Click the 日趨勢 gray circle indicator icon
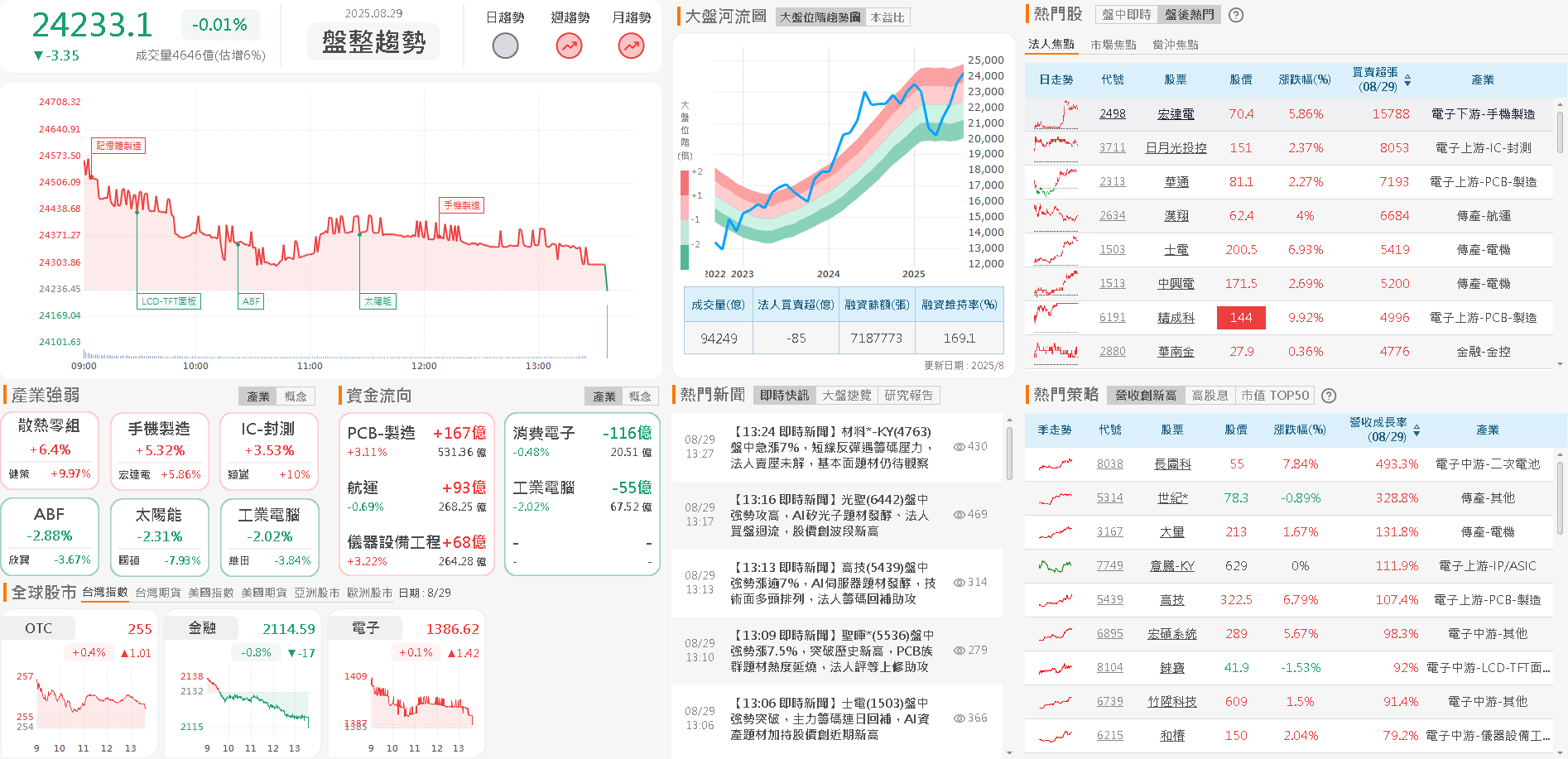The width and height of the screenshot is (1568, 759). coord(505,46)
